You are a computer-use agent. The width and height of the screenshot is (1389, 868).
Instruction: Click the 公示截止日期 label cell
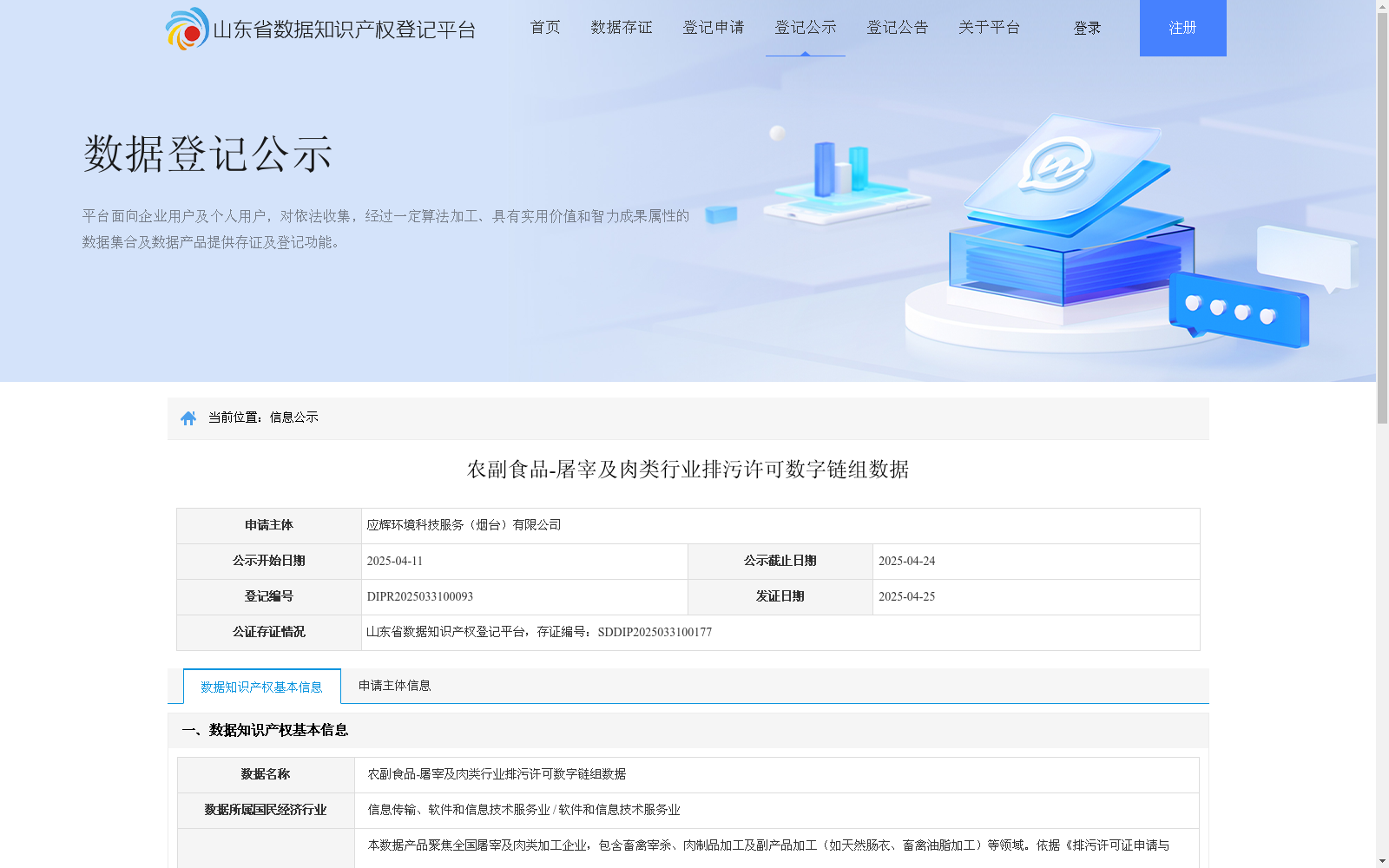point(780,562)
